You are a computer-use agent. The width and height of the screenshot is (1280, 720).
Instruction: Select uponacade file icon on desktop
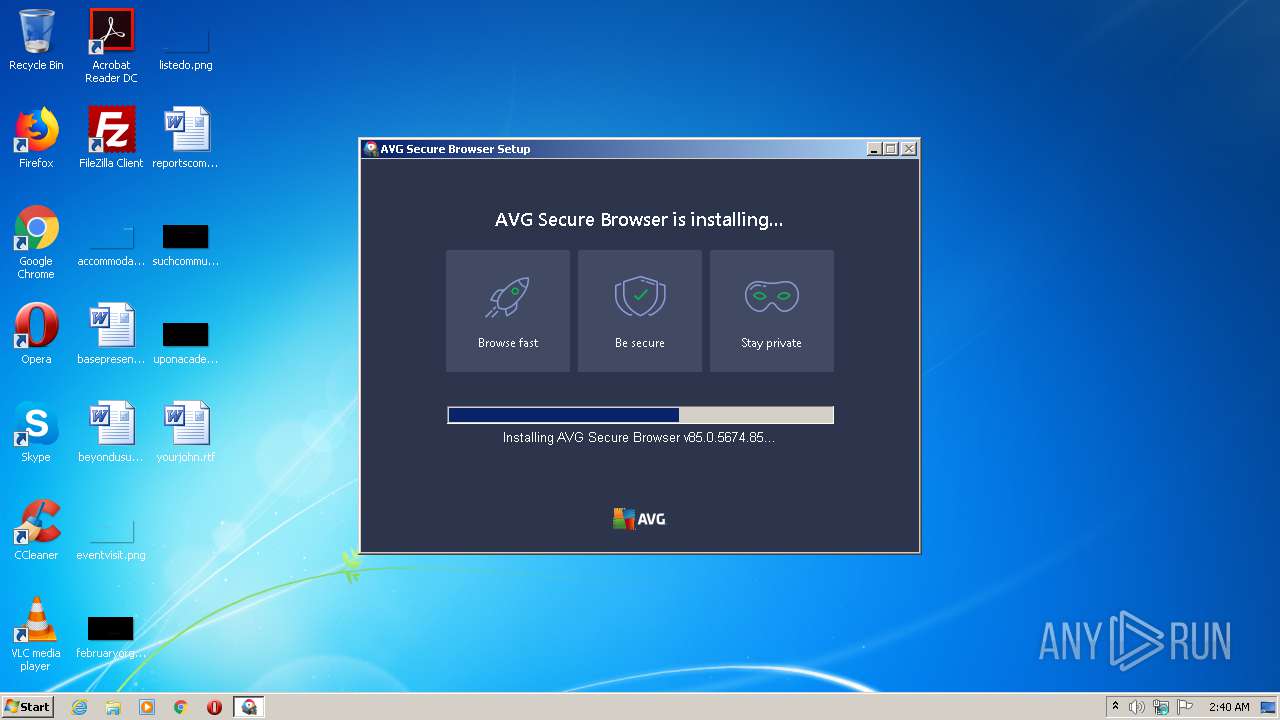(186, 340)
